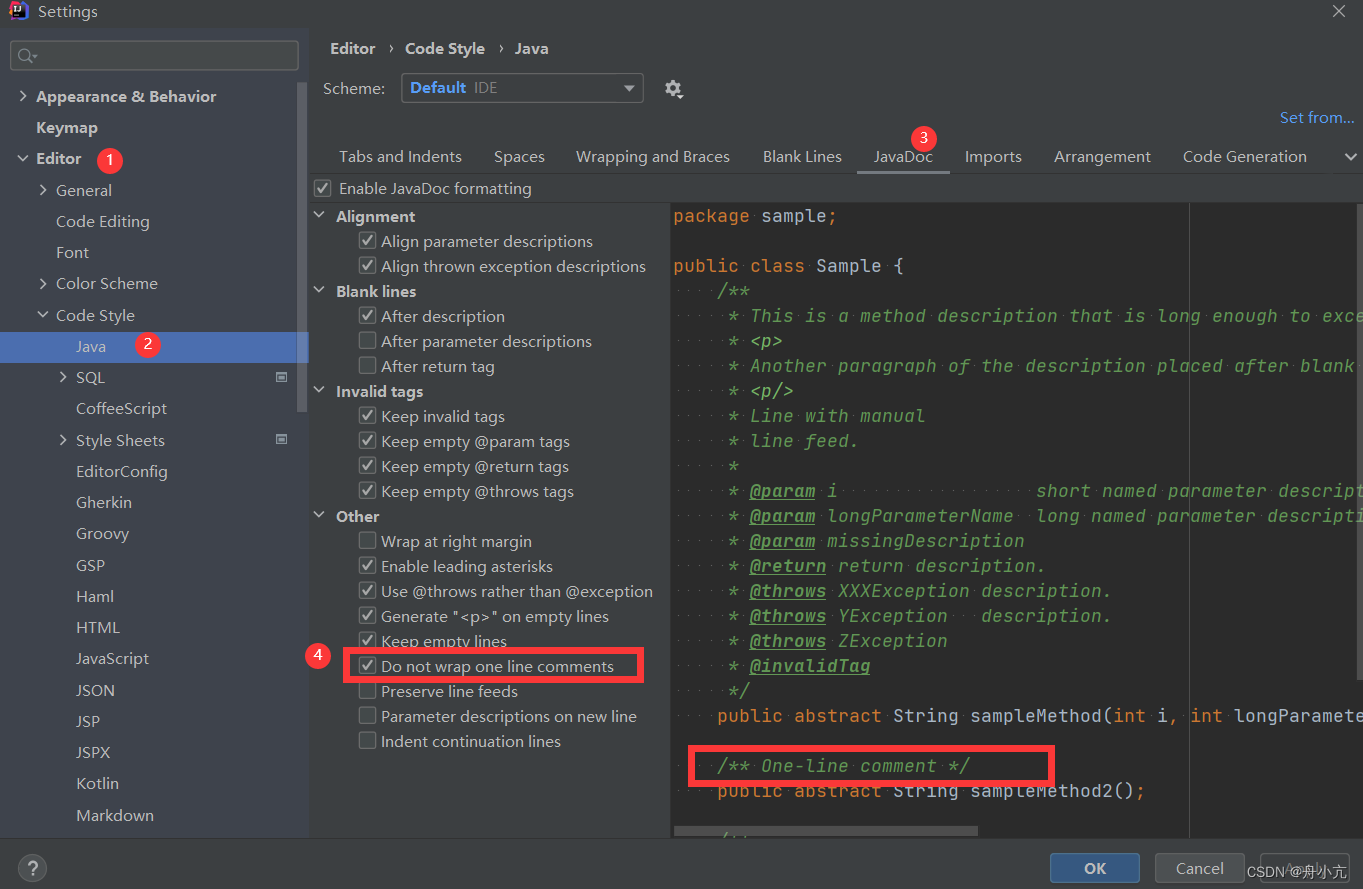Viewport: 1363px width, 889px height.
Task: Click the settings tree vertical scrollbar
Action: (303, 247)
